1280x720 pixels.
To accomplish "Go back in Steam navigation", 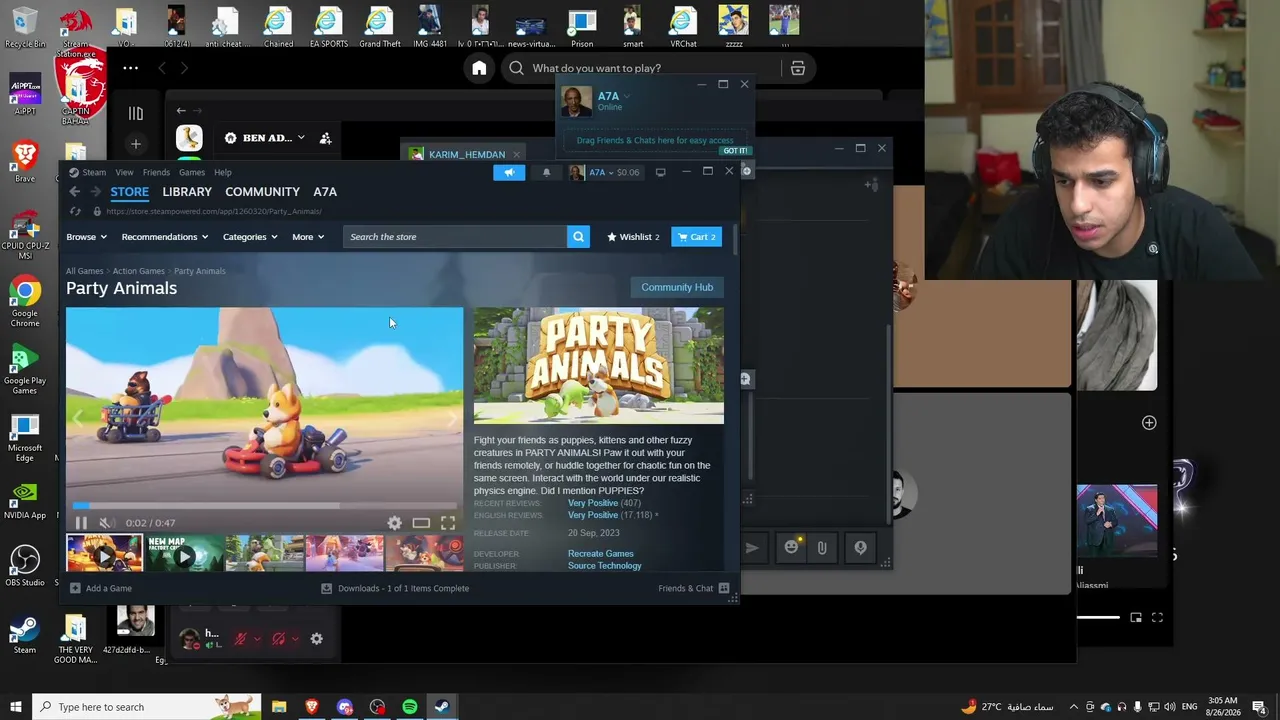I will pyautogui.click(x=75, y=192).
